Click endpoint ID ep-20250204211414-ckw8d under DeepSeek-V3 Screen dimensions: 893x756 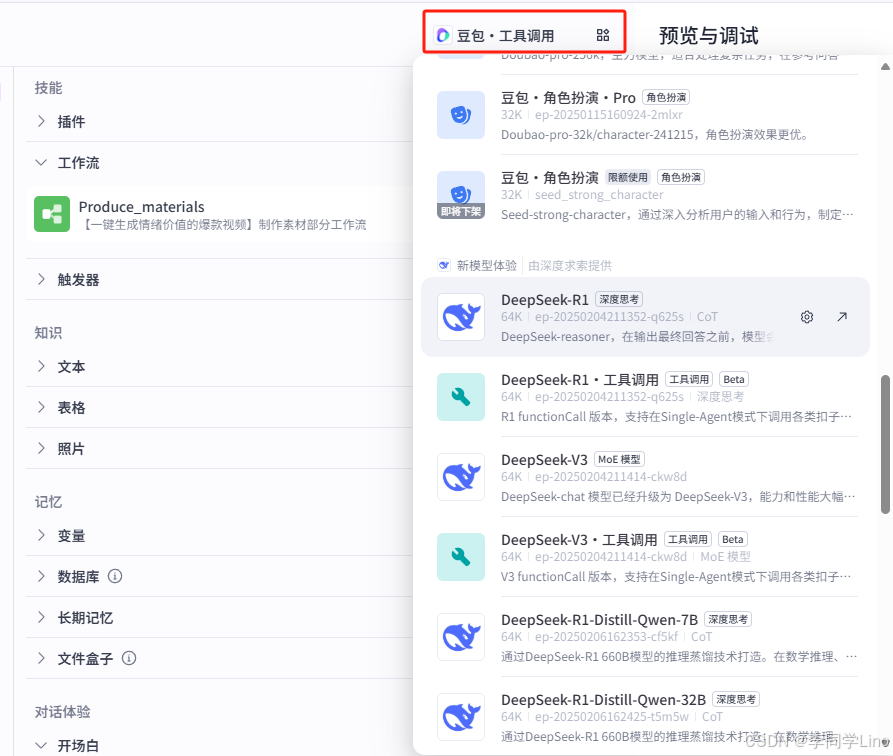[x=611, y=476]
